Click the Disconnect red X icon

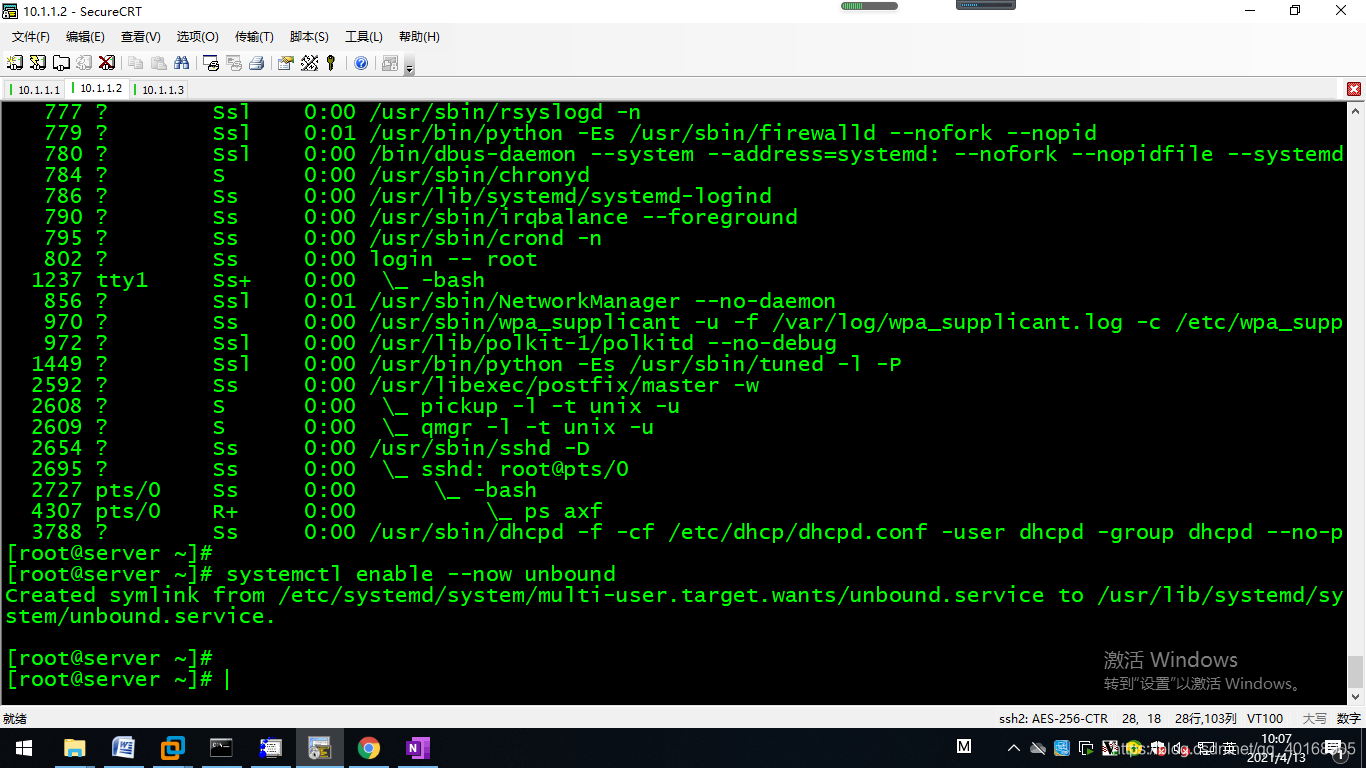(x=107, y=63)
